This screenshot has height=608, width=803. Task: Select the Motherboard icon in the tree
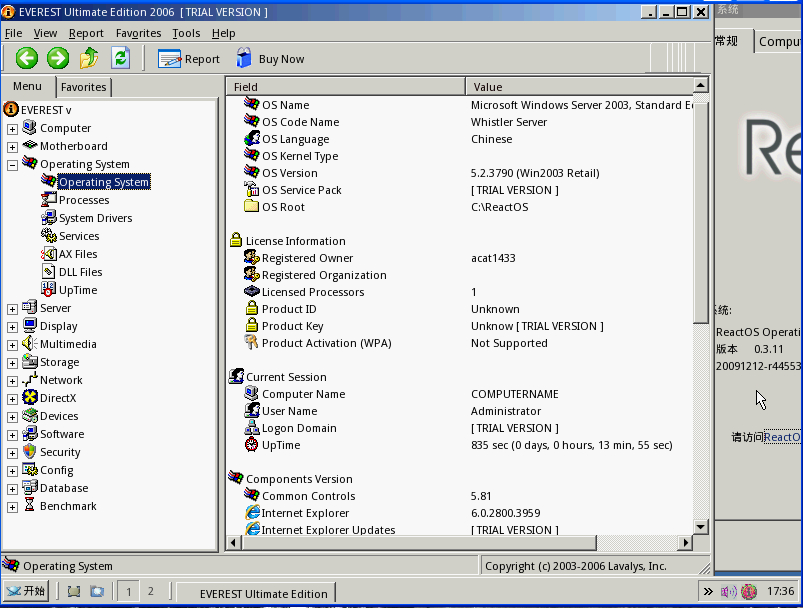click(30, 145)
